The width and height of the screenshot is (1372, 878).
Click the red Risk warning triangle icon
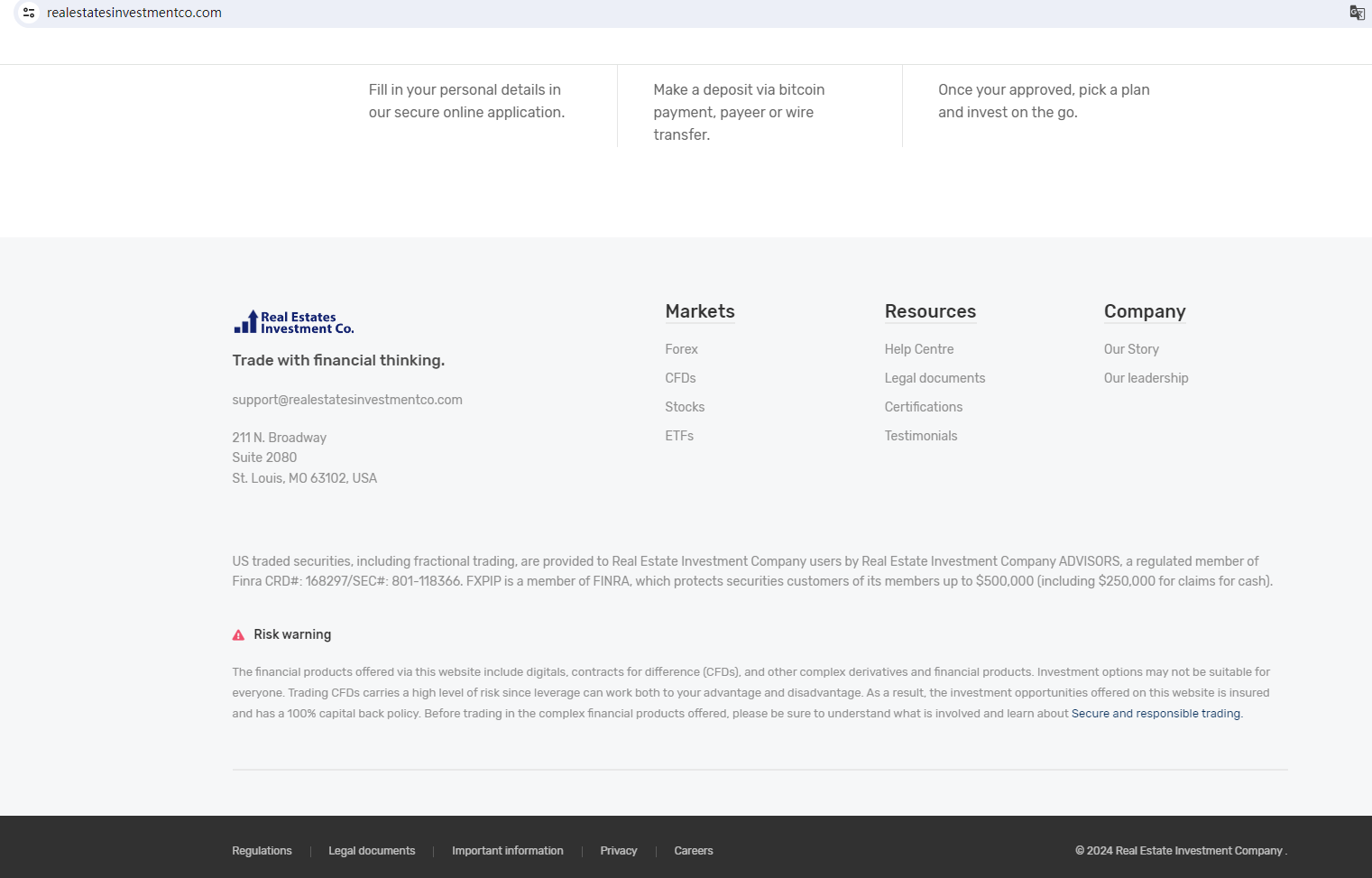point(238,635)
